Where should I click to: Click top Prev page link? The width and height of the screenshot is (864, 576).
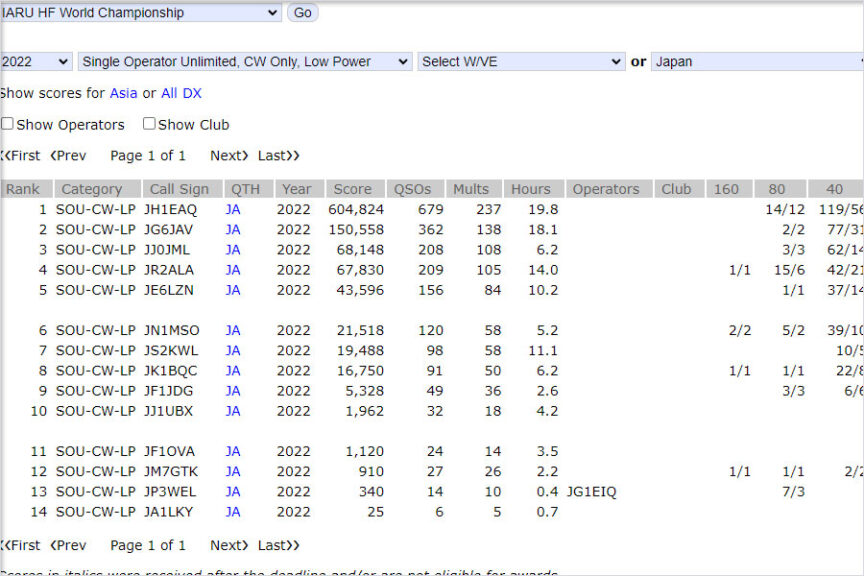coord(68,155)
